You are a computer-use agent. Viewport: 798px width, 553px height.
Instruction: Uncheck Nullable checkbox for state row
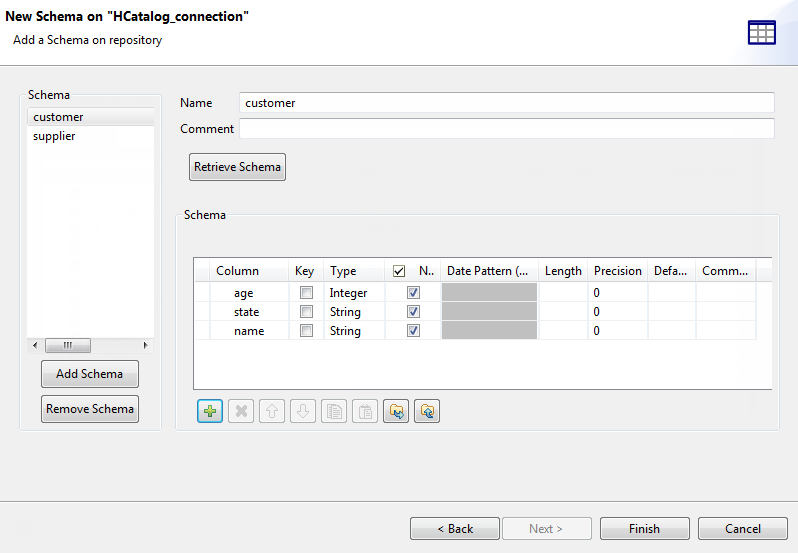[413, 312]
